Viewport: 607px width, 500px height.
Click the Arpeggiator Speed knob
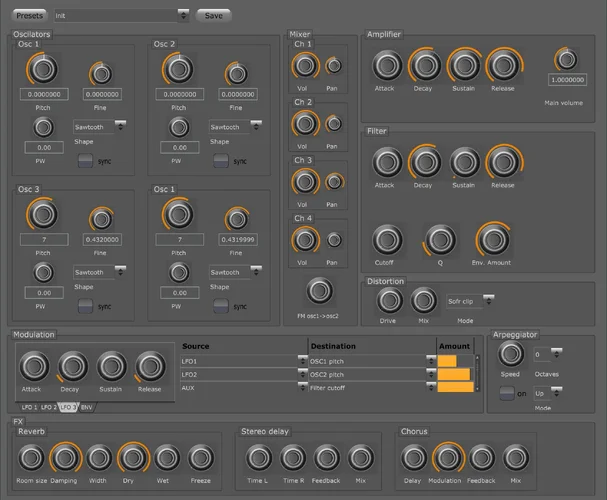pyautogui.click(x=511, y=353)
